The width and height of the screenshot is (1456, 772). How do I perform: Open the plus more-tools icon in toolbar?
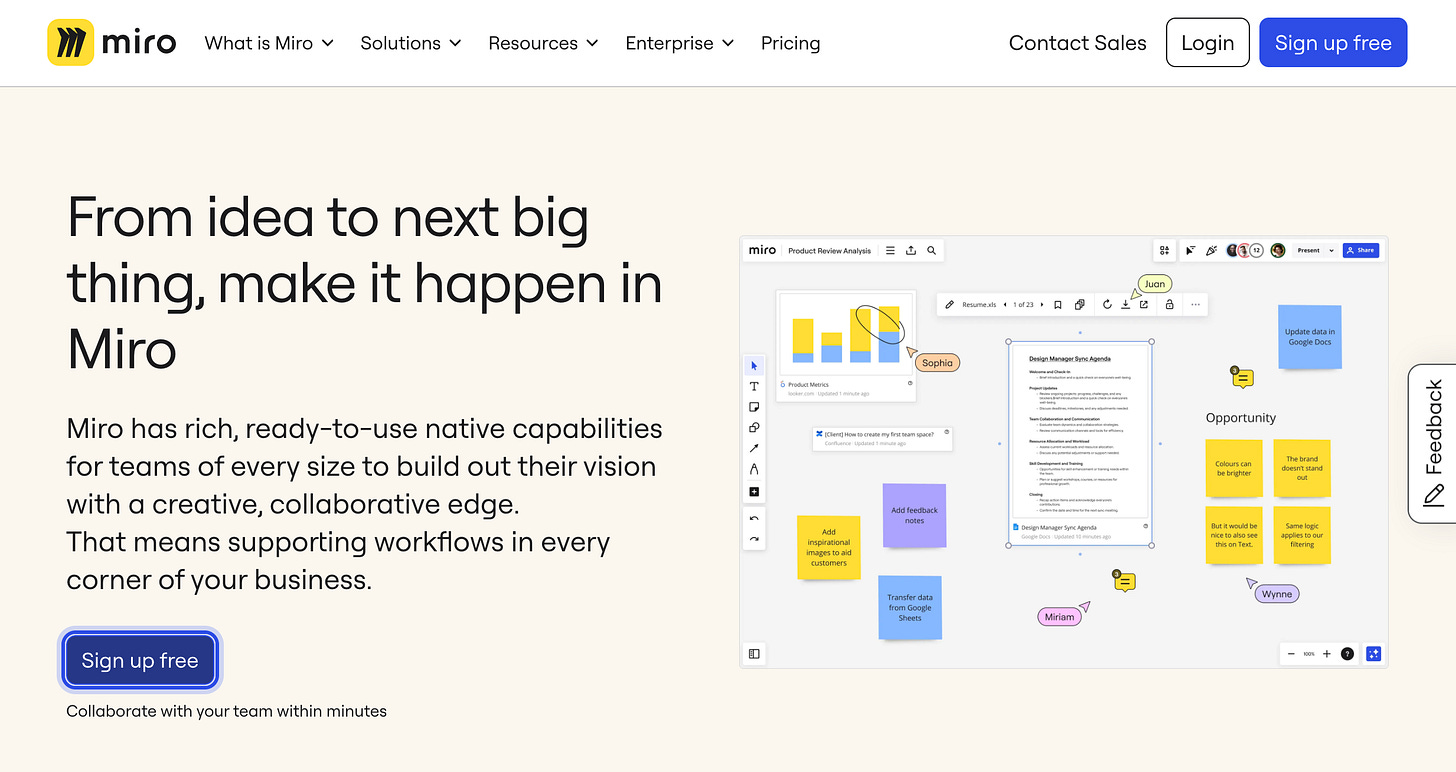(754, 492)
